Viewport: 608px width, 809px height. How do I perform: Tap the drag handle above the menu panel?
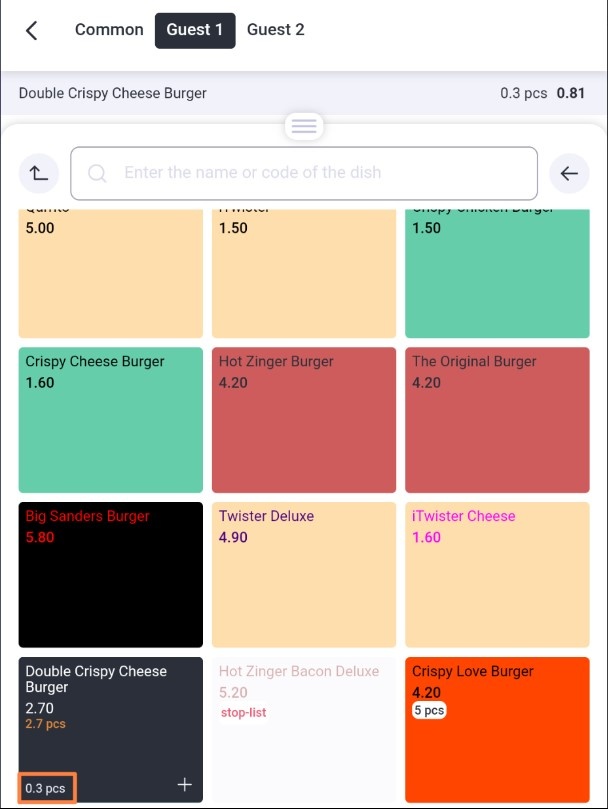coord(304,126)
